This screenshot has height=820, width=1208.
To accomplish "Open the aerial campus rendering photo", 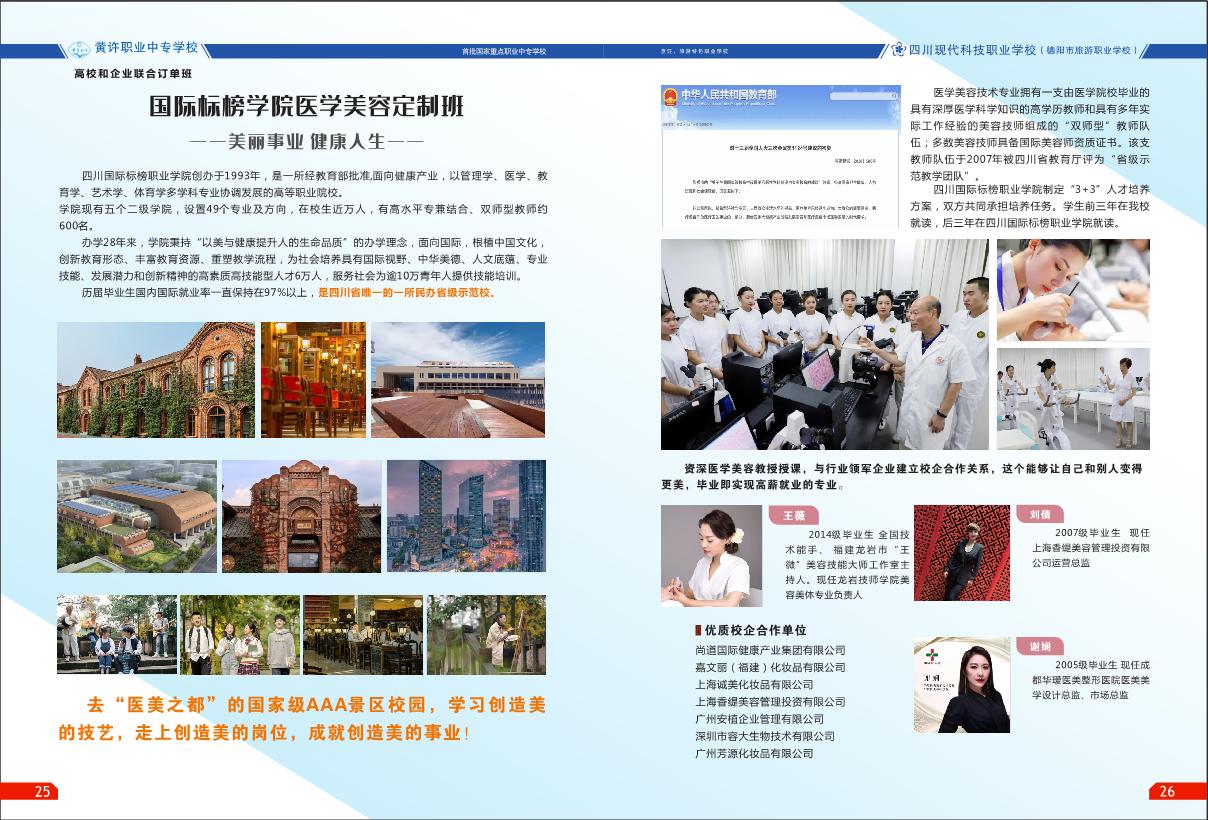I will point(136,516).
